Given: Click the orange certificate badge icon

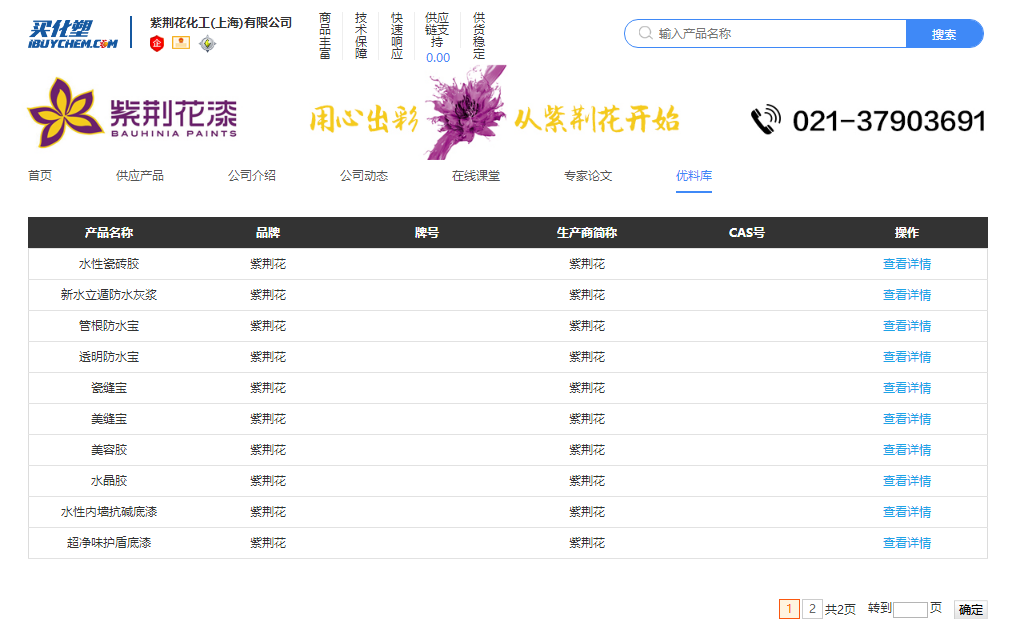Looking at the screenshot, I should click(x=181, y=43).
